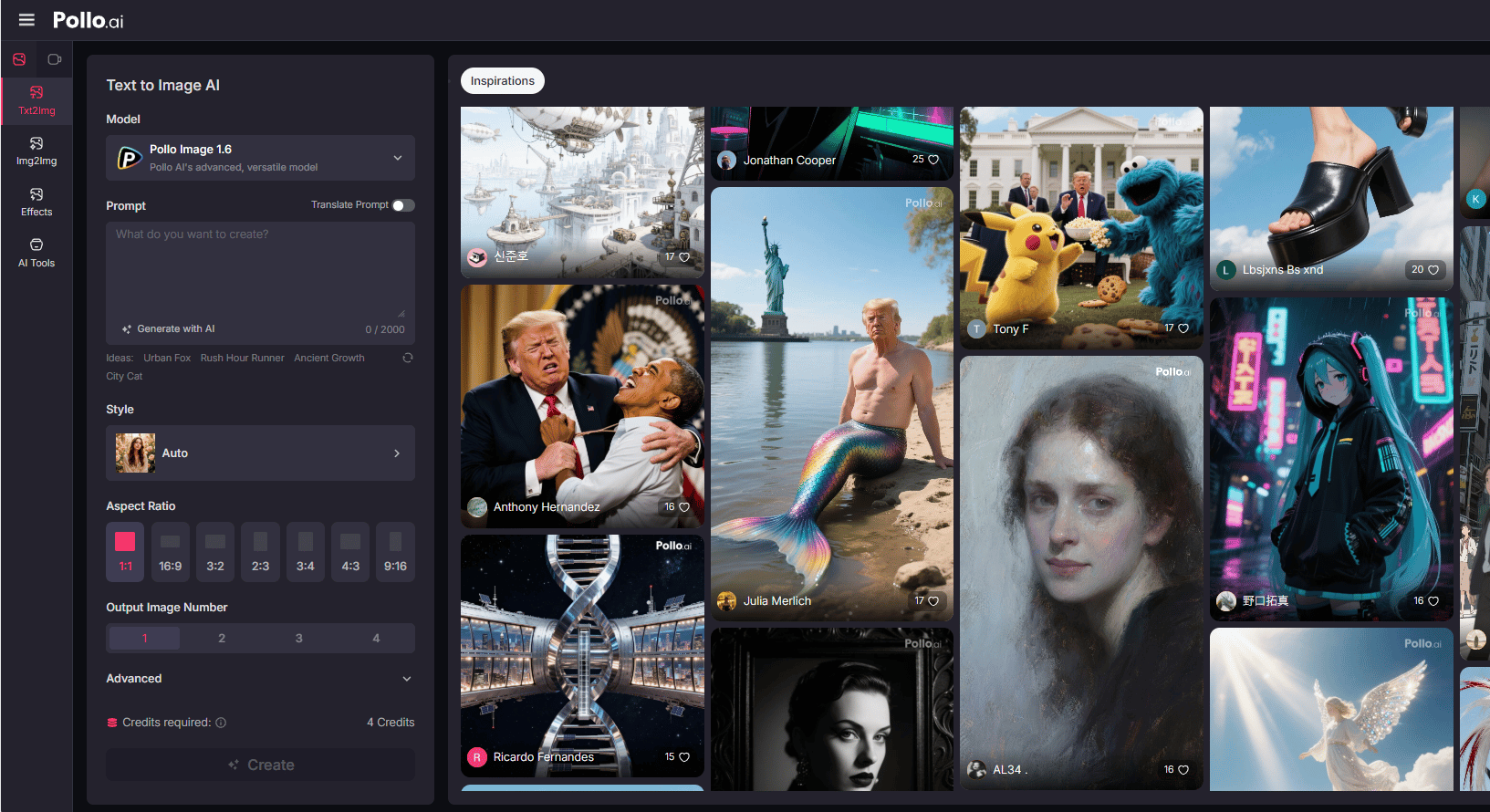Viewport: 1490px width, 812px height.
Task: Open Ricardo Fernandes' profile avatar
Action: point(477,757)
